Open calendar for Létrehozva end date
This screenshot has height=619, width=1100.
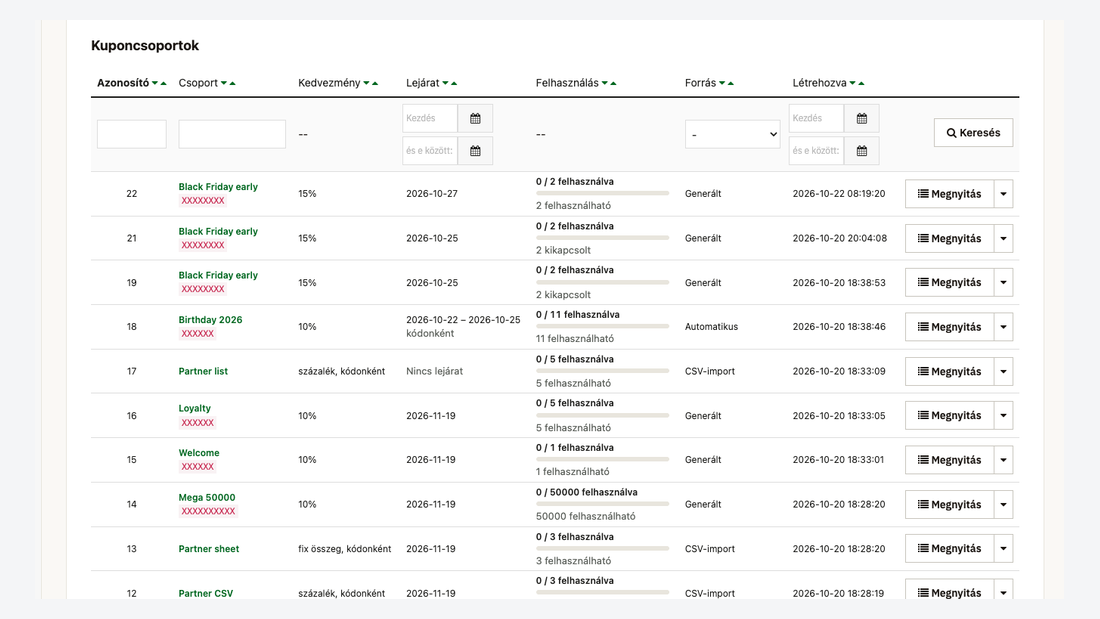click(x=861, y=151)
